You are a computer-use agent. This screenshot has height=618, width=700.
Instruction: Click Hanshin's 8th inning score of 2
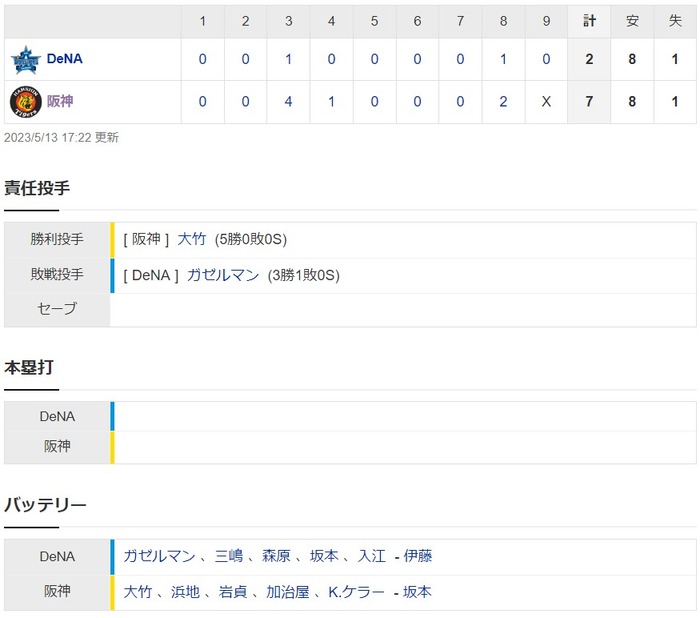[x=503, y=102]
